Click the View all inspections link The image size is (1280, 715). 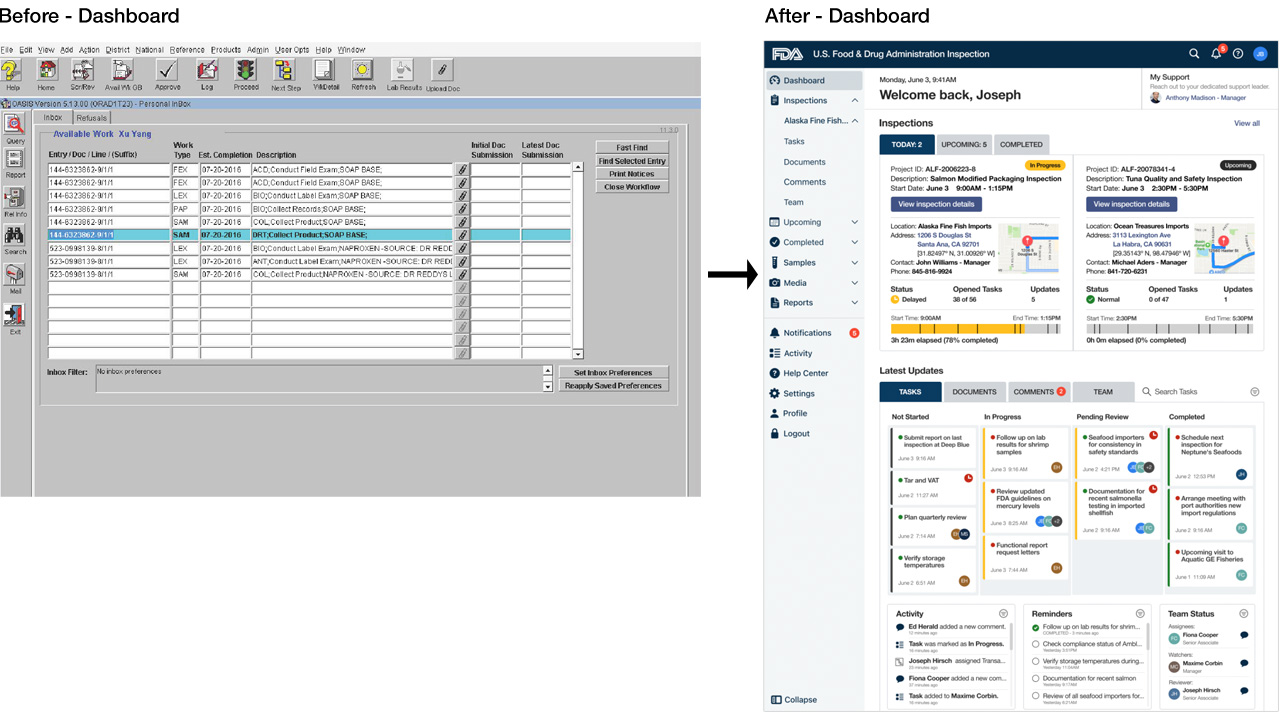[x=1247, y=123]
